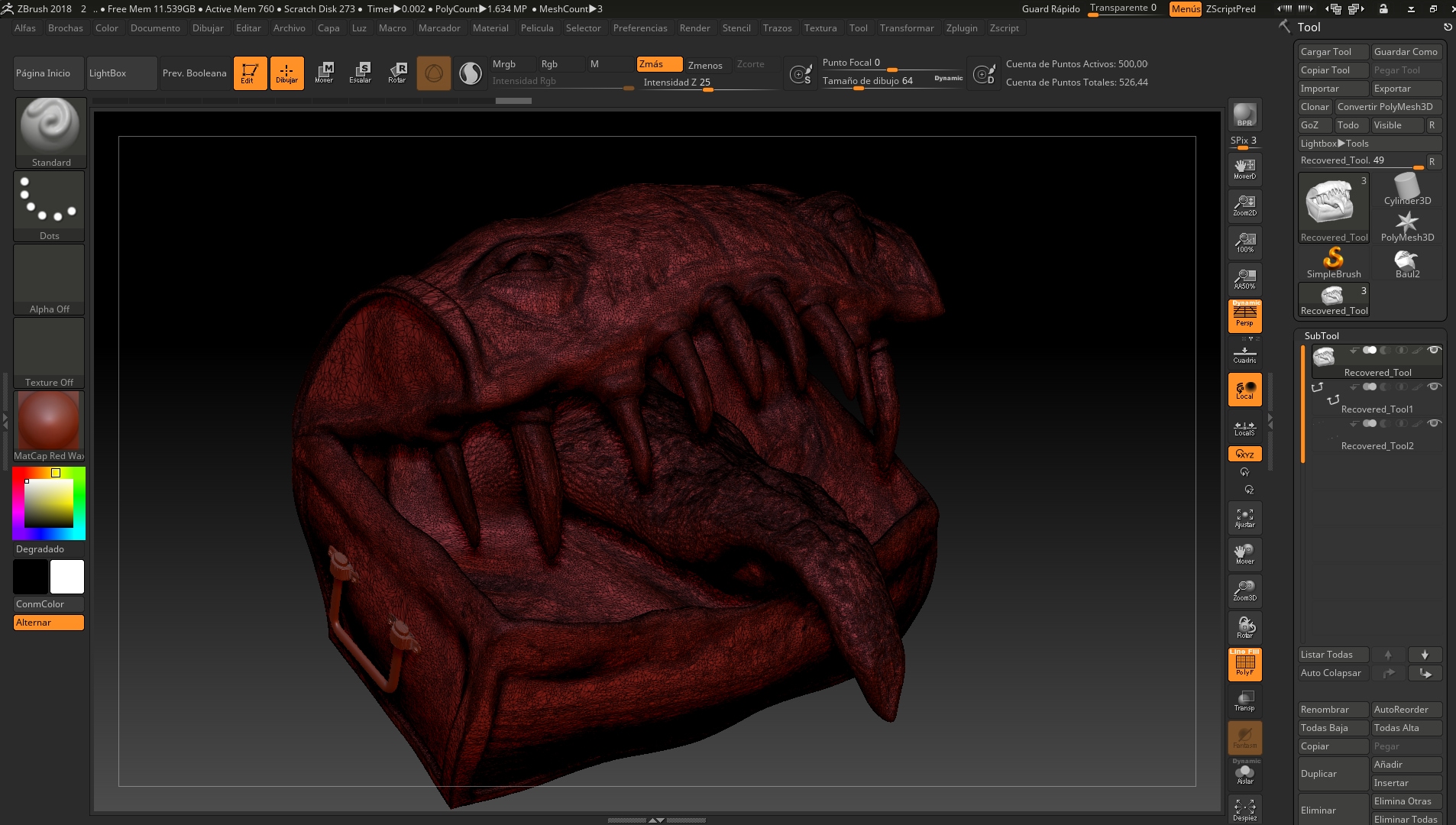The width and height of the screenshot is (1456, 825).
Task: Expand Lightbox Tools section
Action: (x=1369, y=144)
